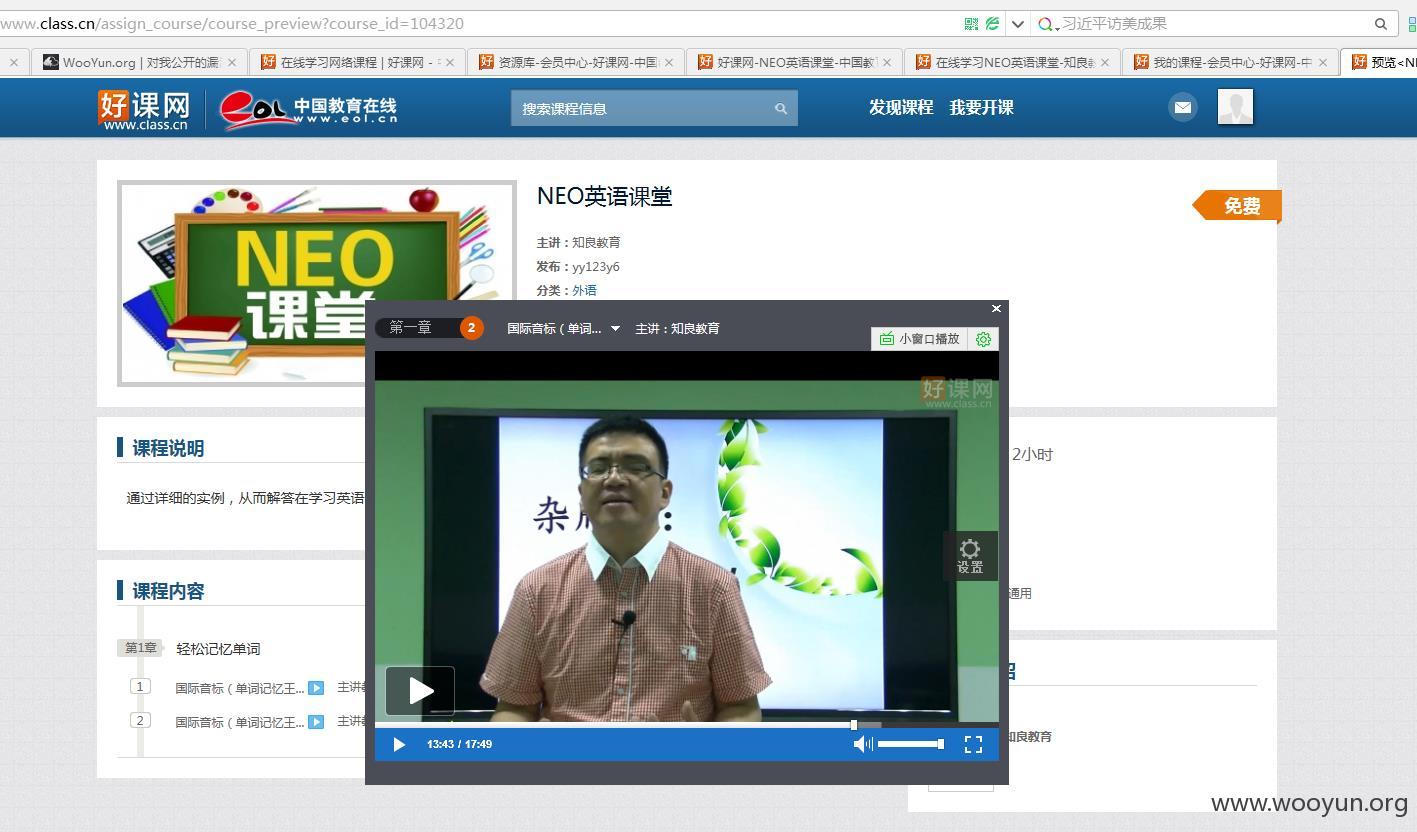Click the browser search magnifier icon
Image resolution: width=1417 pixels, height=832 pixels.
pyautogui.click(x=1380, y=23)
